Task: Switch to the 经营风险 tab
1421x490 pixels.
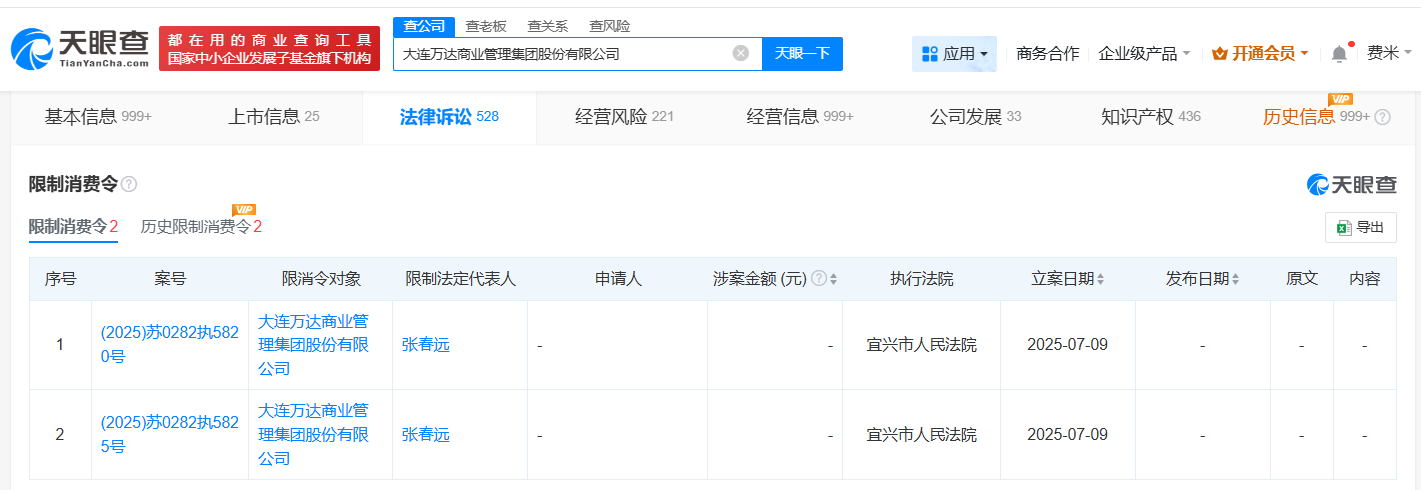Action: pos(624,117)
